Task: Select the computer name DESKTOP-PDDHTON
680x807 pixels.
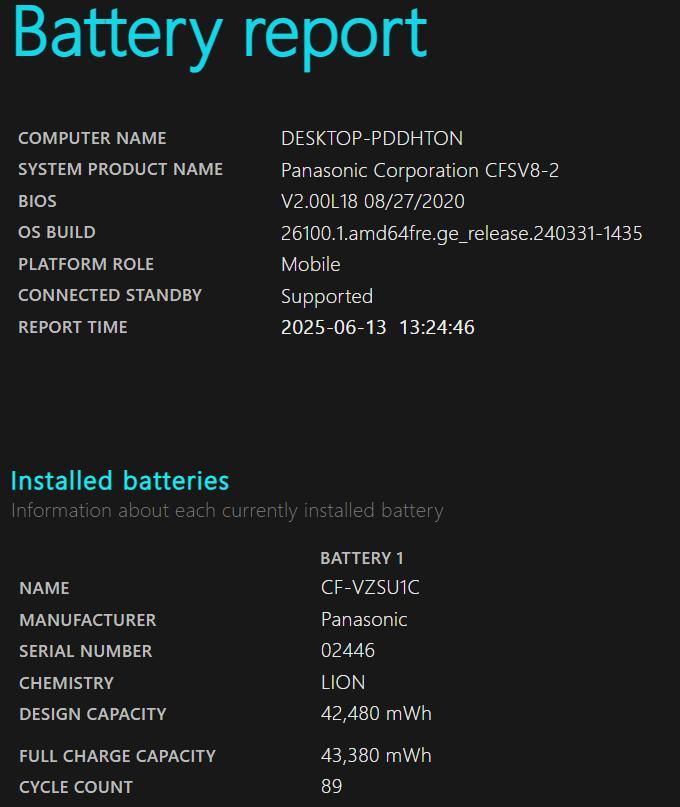Action: pyautogui.click(x=372, y=138)
